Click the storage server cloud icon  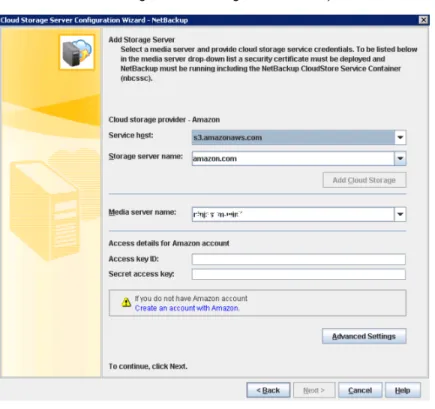click(77, 52)
